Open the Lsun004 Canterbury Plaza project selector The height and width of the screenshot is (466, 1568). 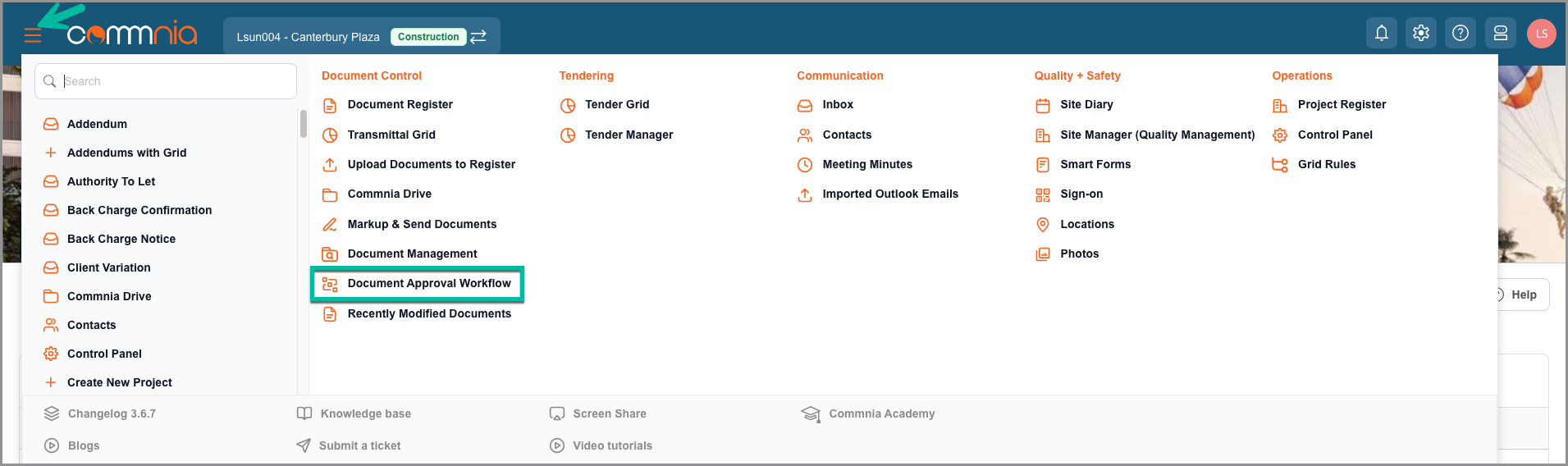pos(308,37)
